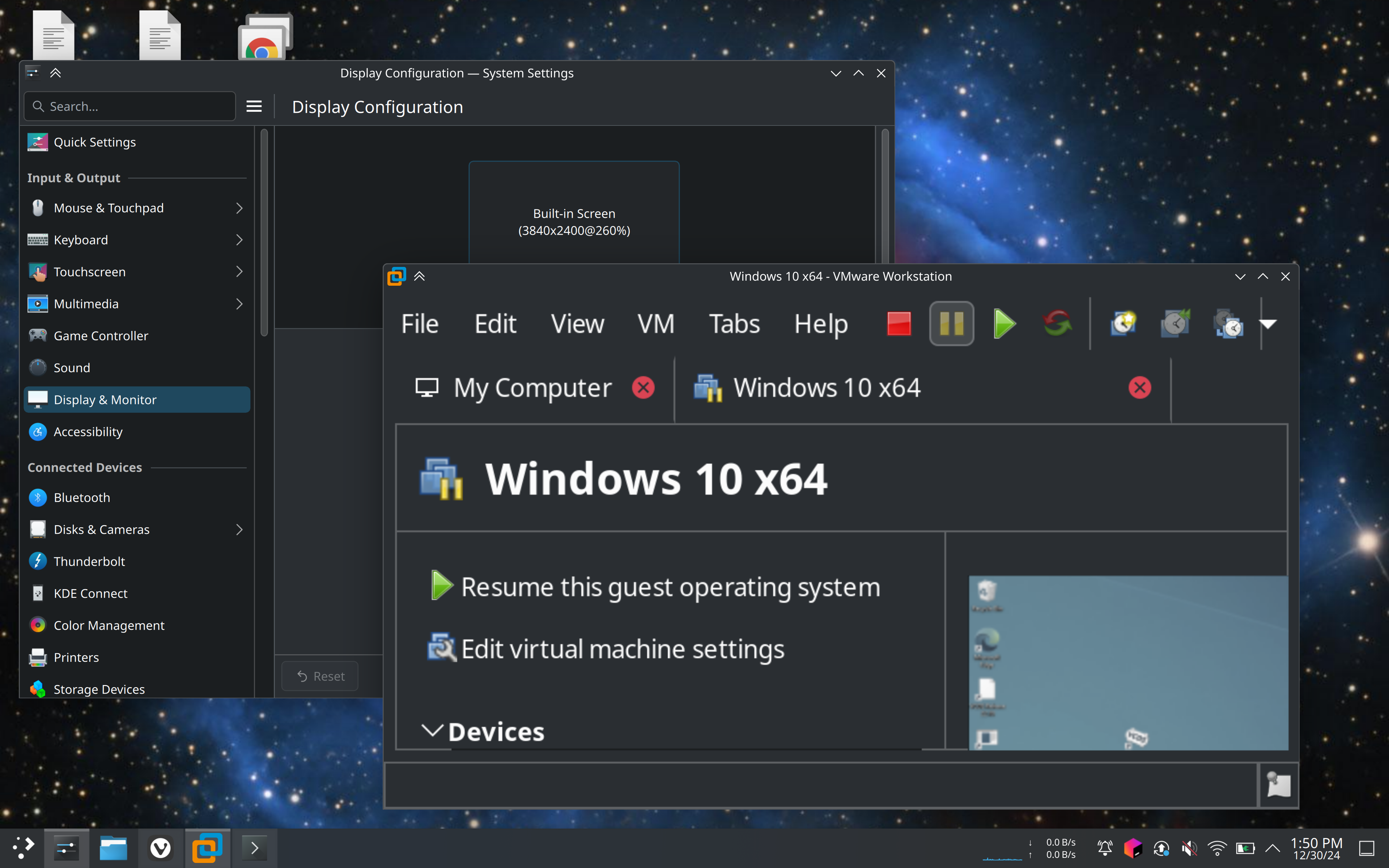Open the Tabs menu in VMware
This screenshot has height=868, width=1389.
click(x=734, y=324)
